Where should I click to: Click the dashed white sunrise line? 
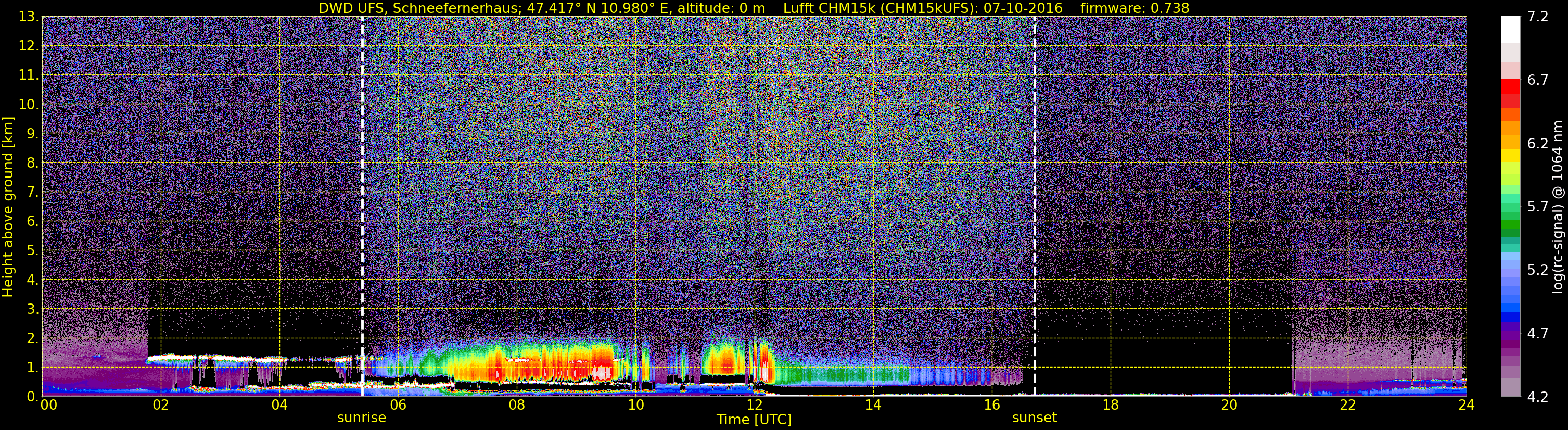pos(362,207)
